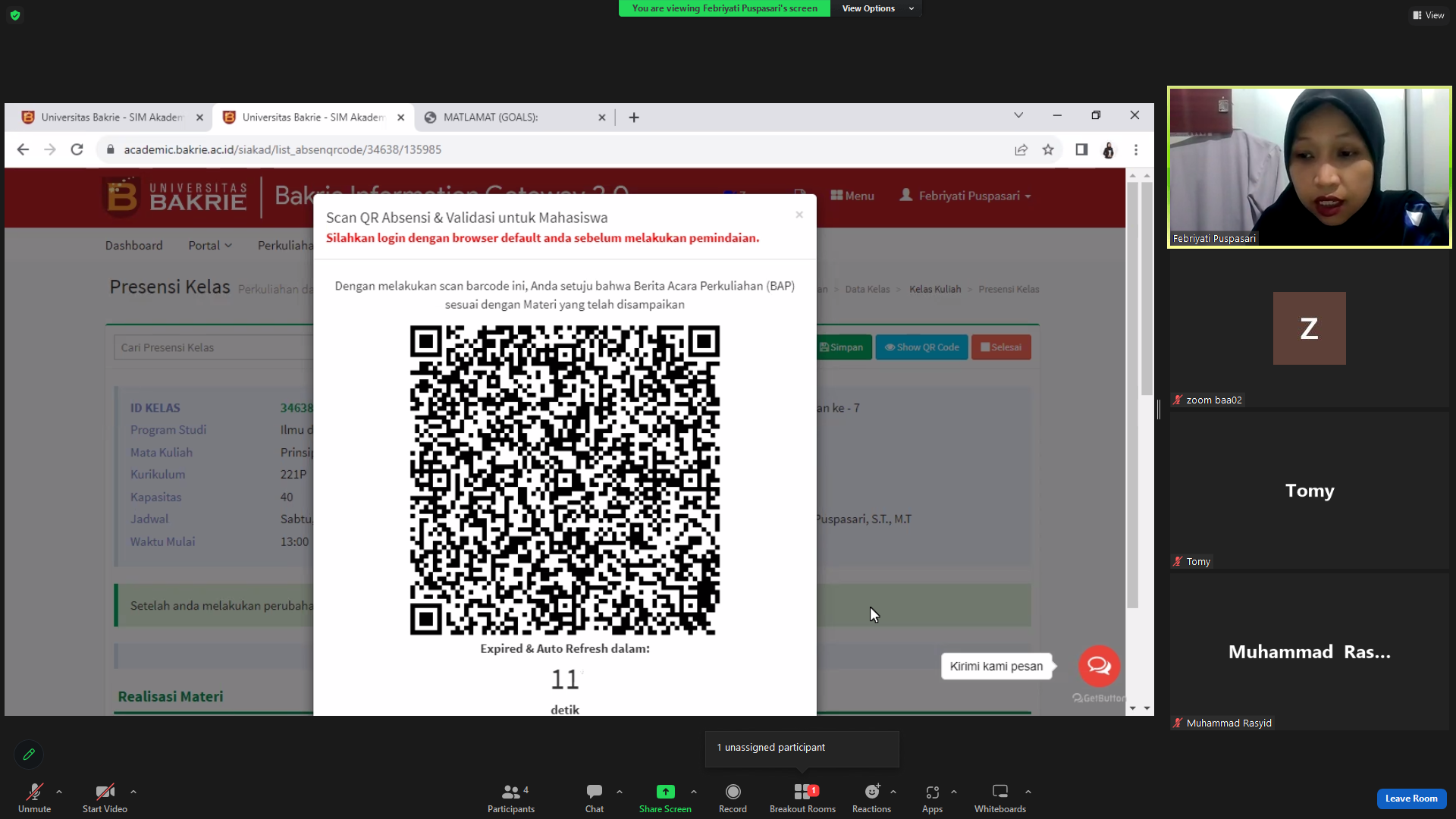Open the red chat bubble widget
This screenshot has height=819, width=1456.
coord(1099,666)
